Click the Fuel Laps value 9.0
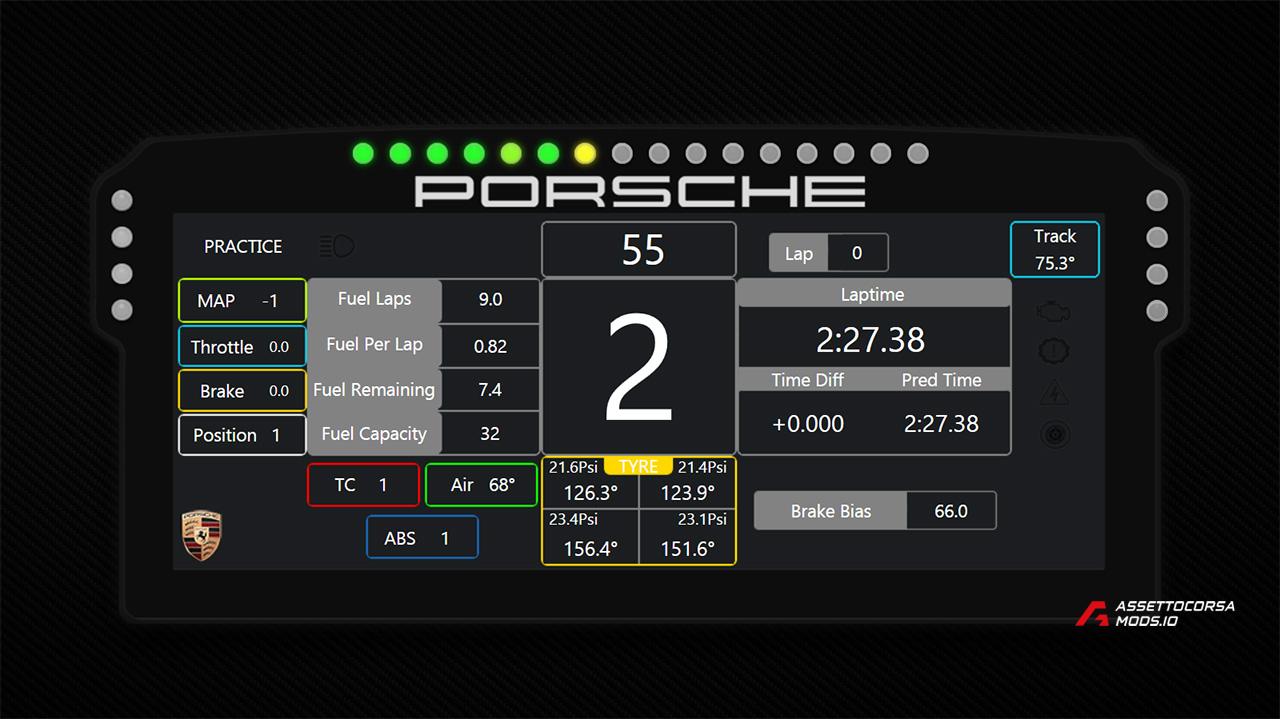This screenshot has height=719, width=1280. point(490,299)
